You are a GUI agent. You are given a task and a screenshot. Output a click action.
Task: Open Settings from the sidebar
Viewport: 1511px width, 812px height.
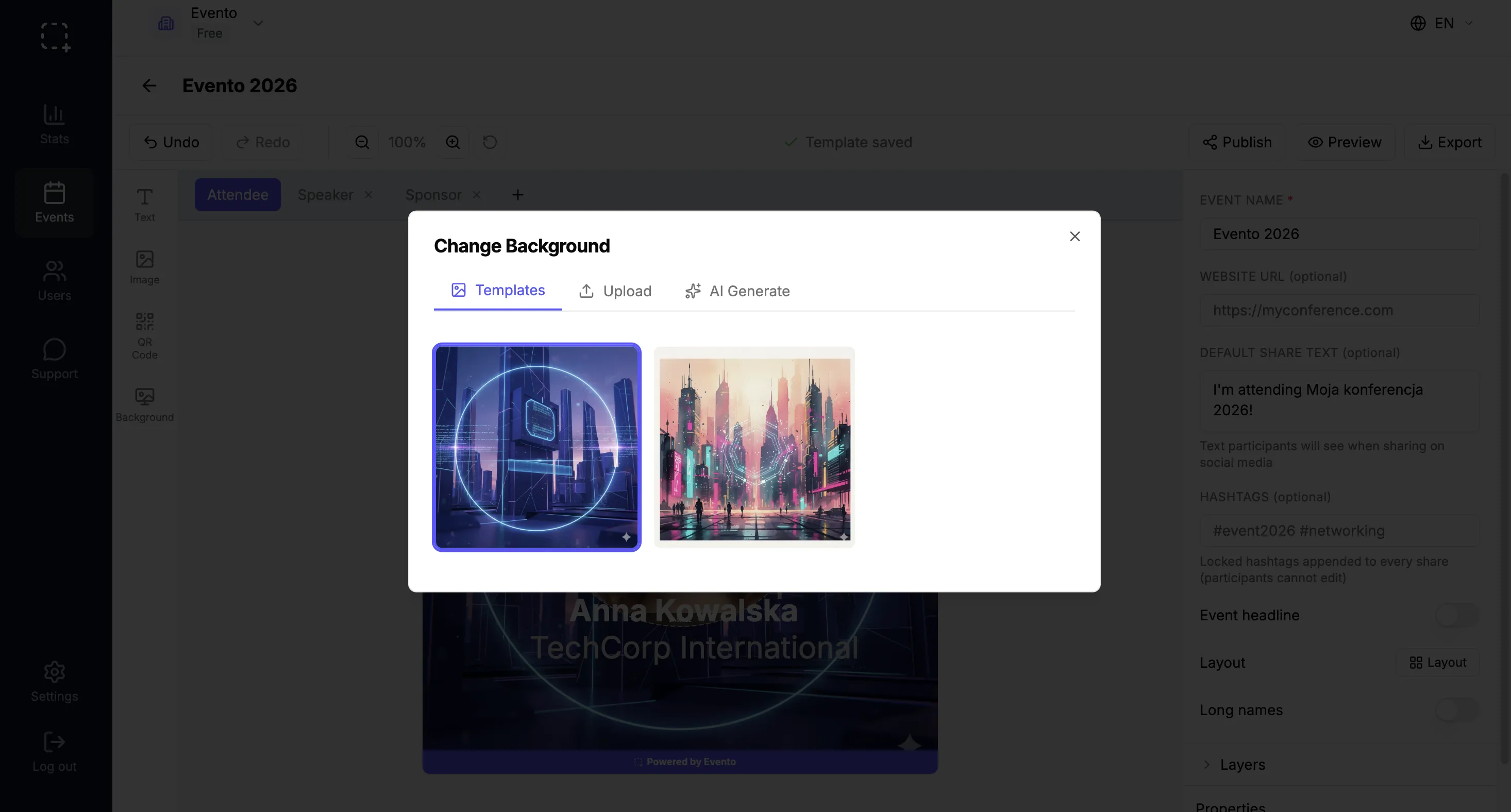(x=54, y=681)
